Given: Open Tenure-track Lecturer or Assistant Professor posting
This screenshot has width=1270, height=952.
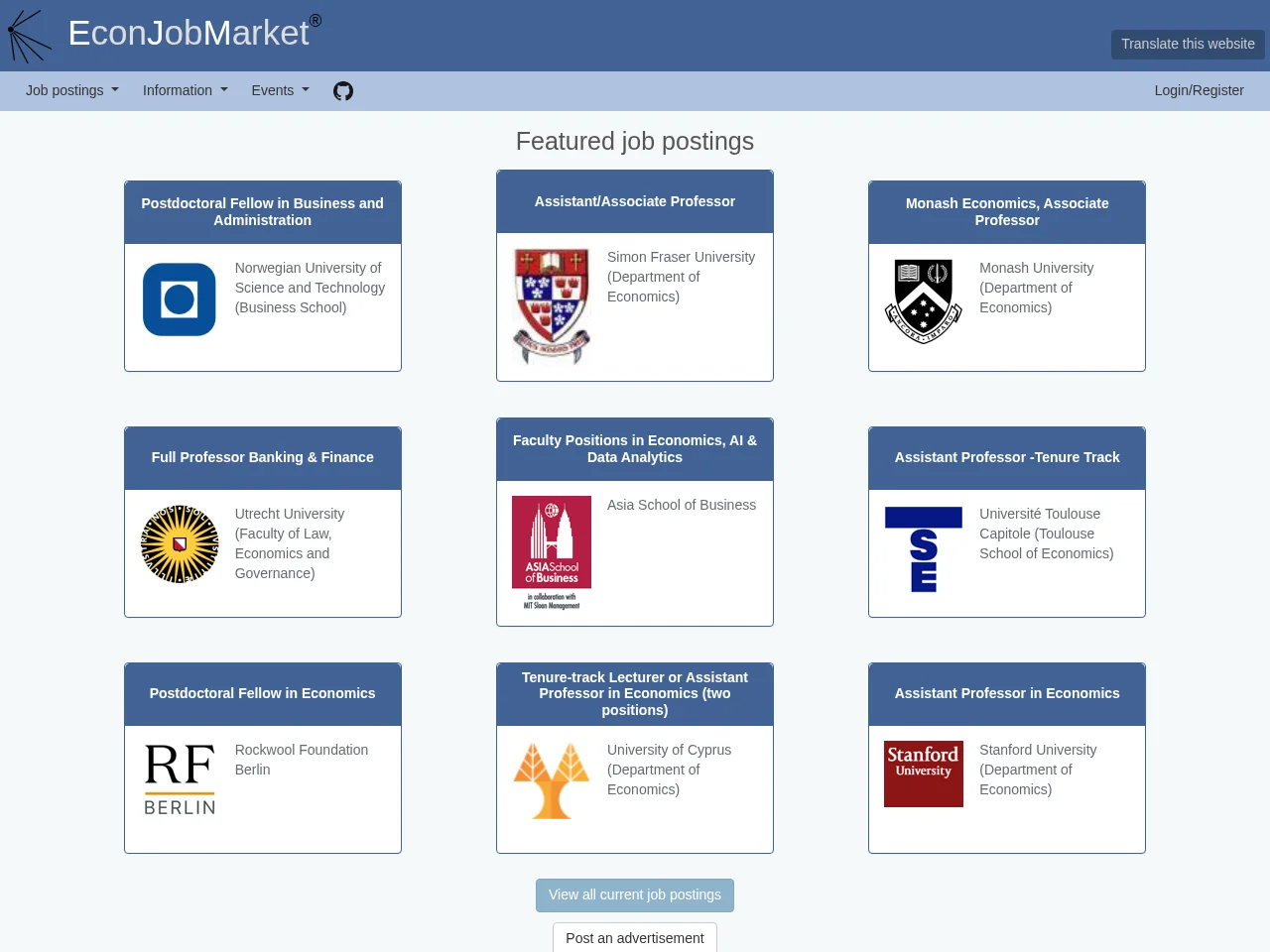Looking at the screenshot, I should point(635,694).
